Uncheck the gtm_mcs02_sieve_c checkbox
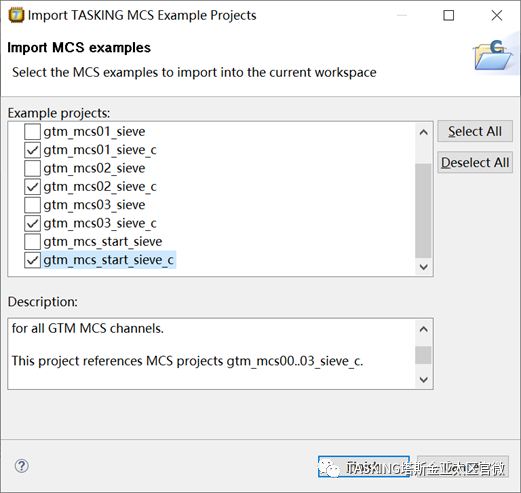521x493 pixels. [x=32, y=187]
